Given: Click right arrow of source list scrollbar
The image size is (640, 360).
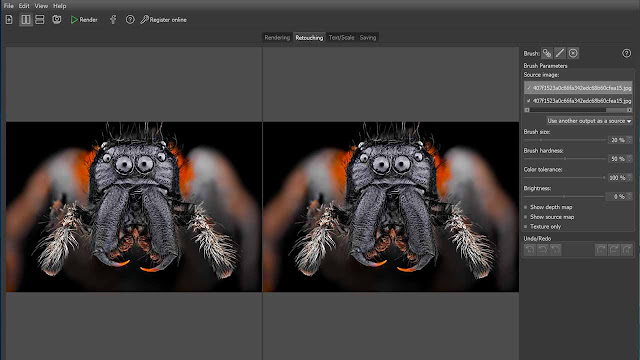Looking at the screenshot, I should pyautogui.click(x=629, y=110).
